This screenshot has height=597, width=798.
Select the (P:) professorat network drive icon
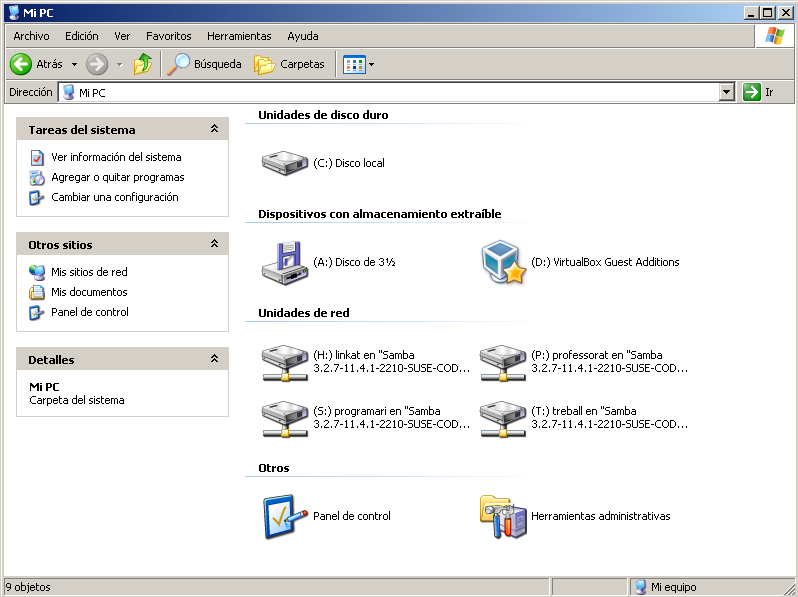point(503,361)
